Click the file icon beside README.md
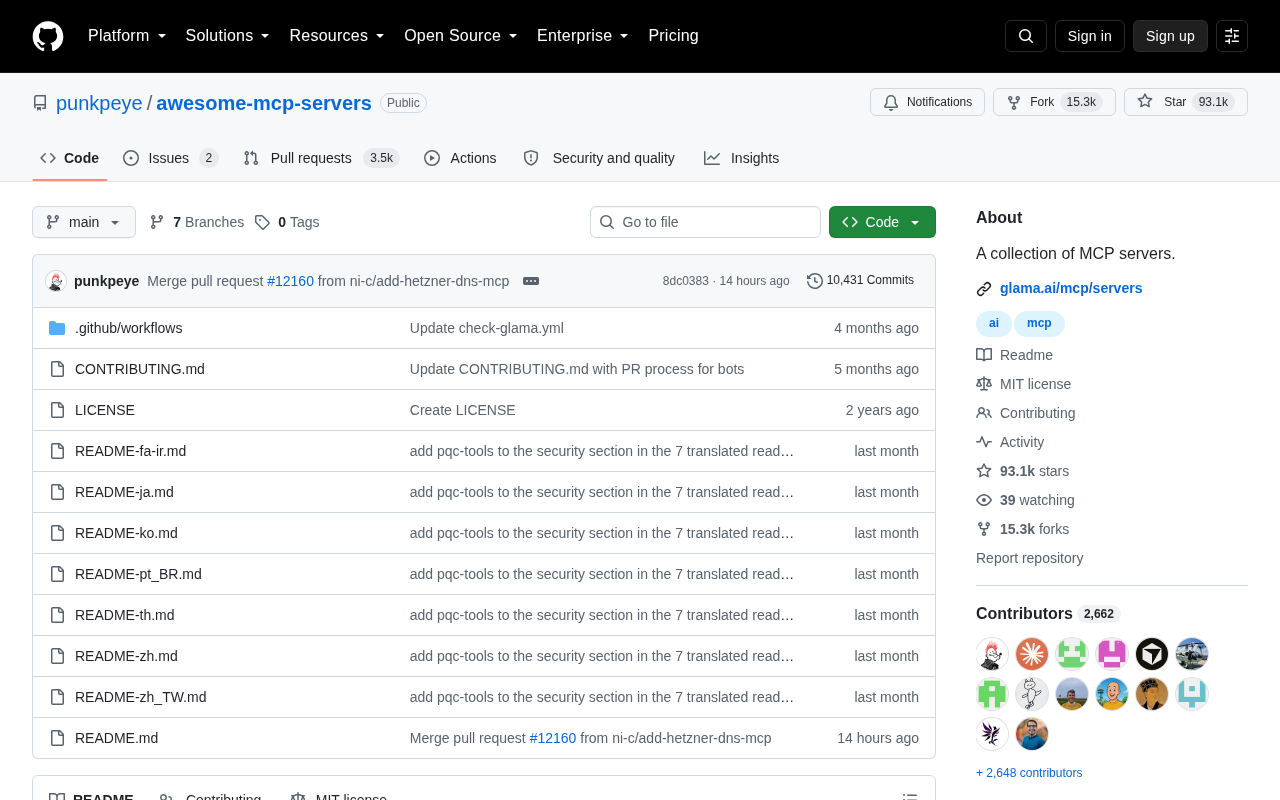 tap(57, 738)
